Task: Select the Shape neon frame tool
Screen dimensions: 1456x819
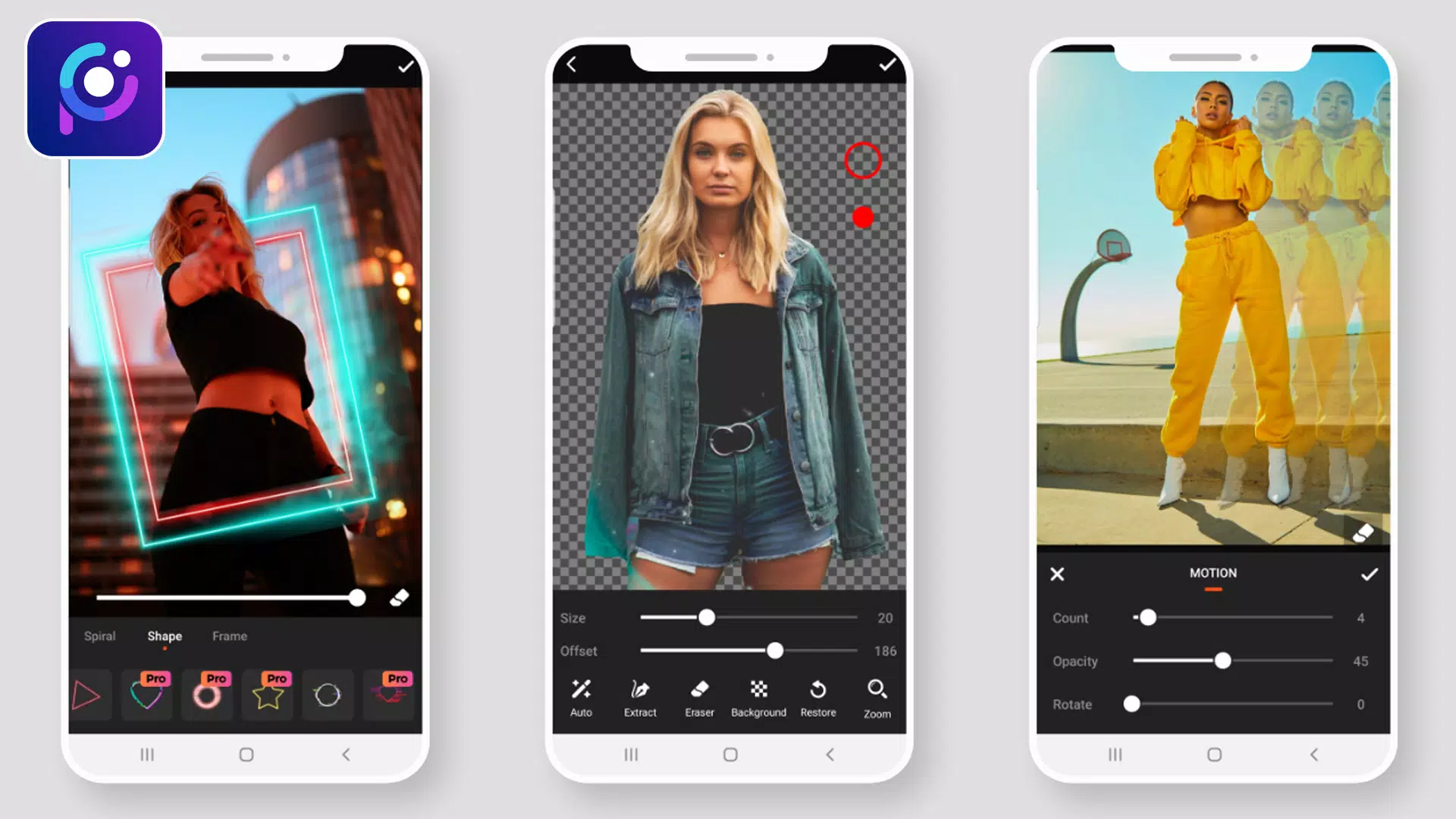Action: click(x=164, y=636)
